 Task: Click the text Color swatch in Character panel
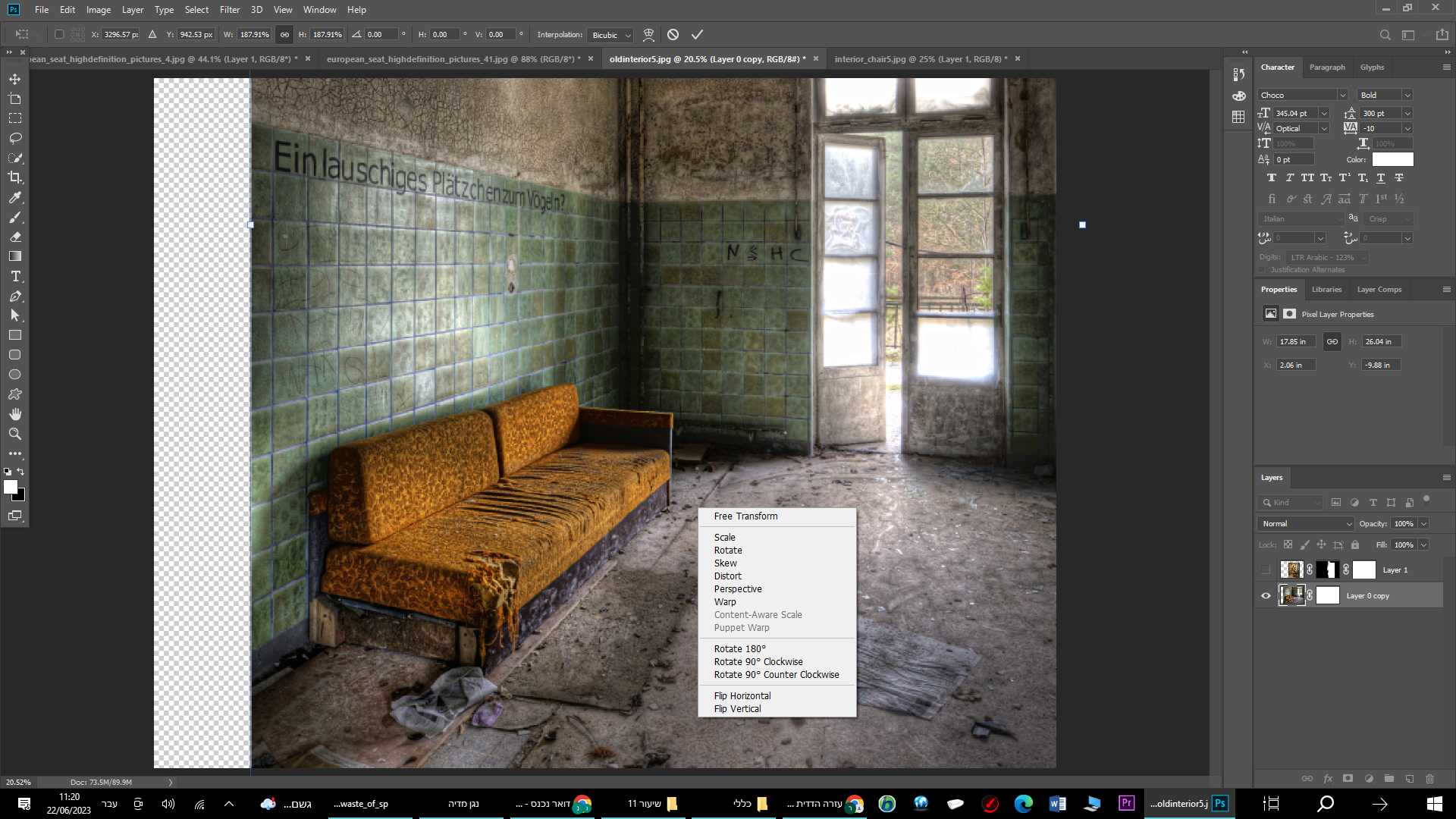pos(1392,159)
